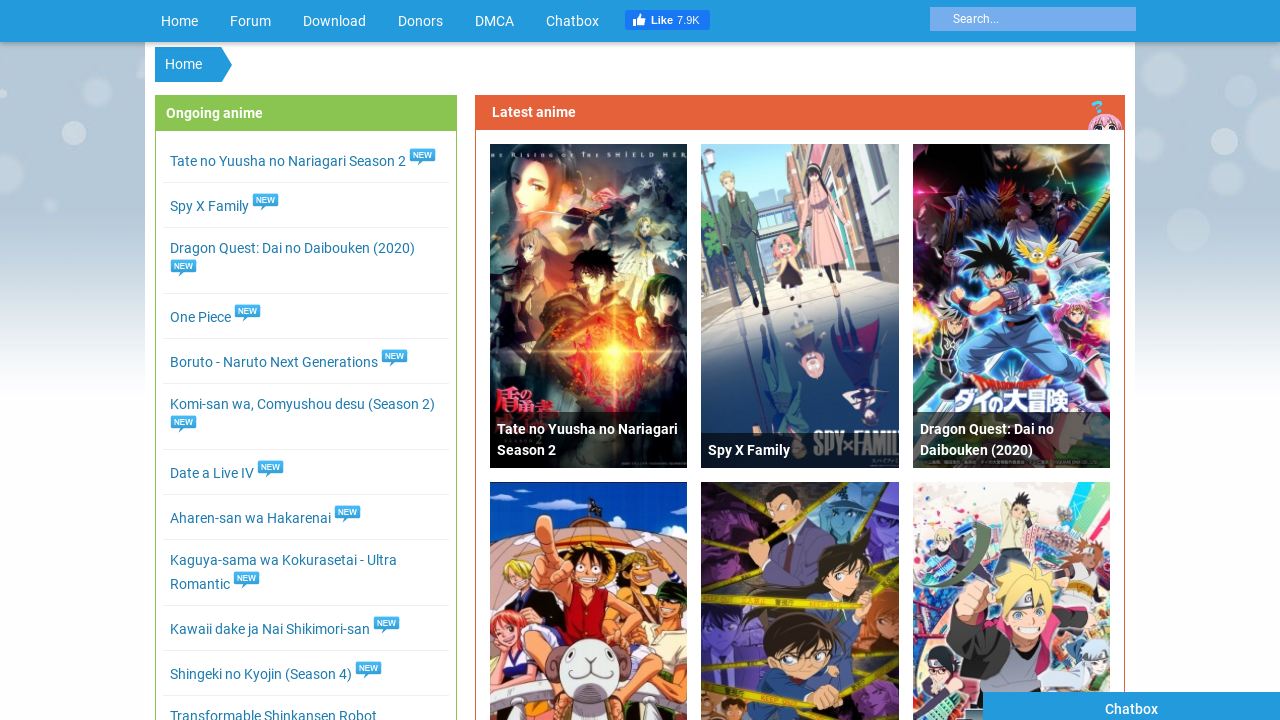Screen dimensions: 1280x720
Task: Click the Ongoing anime header
Action: 306,113
